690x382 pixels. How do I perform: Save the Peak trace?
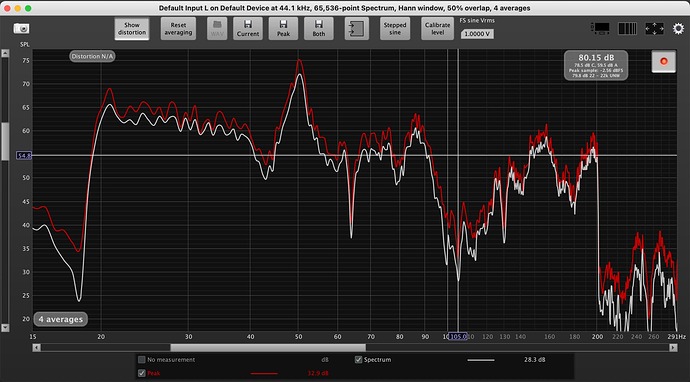point(283,29)
